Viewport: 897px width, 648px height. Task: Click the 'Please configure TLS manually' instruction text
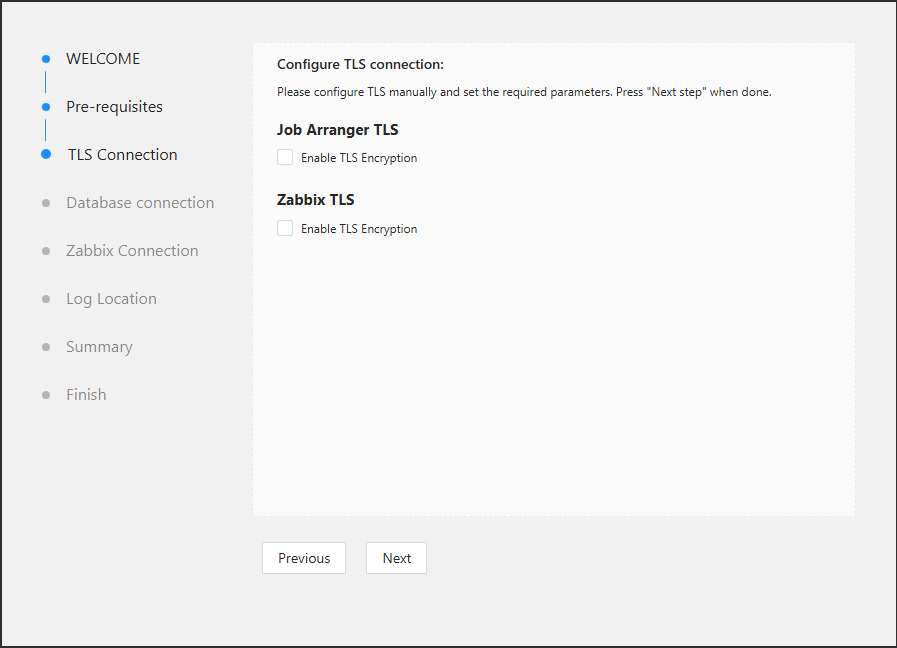click(524, 92)
